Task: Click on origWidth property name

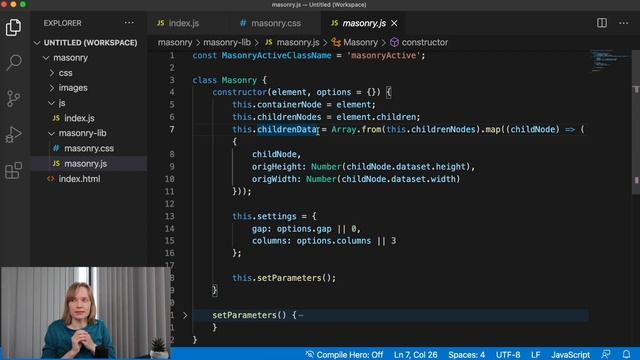Action: pos(275,179)
